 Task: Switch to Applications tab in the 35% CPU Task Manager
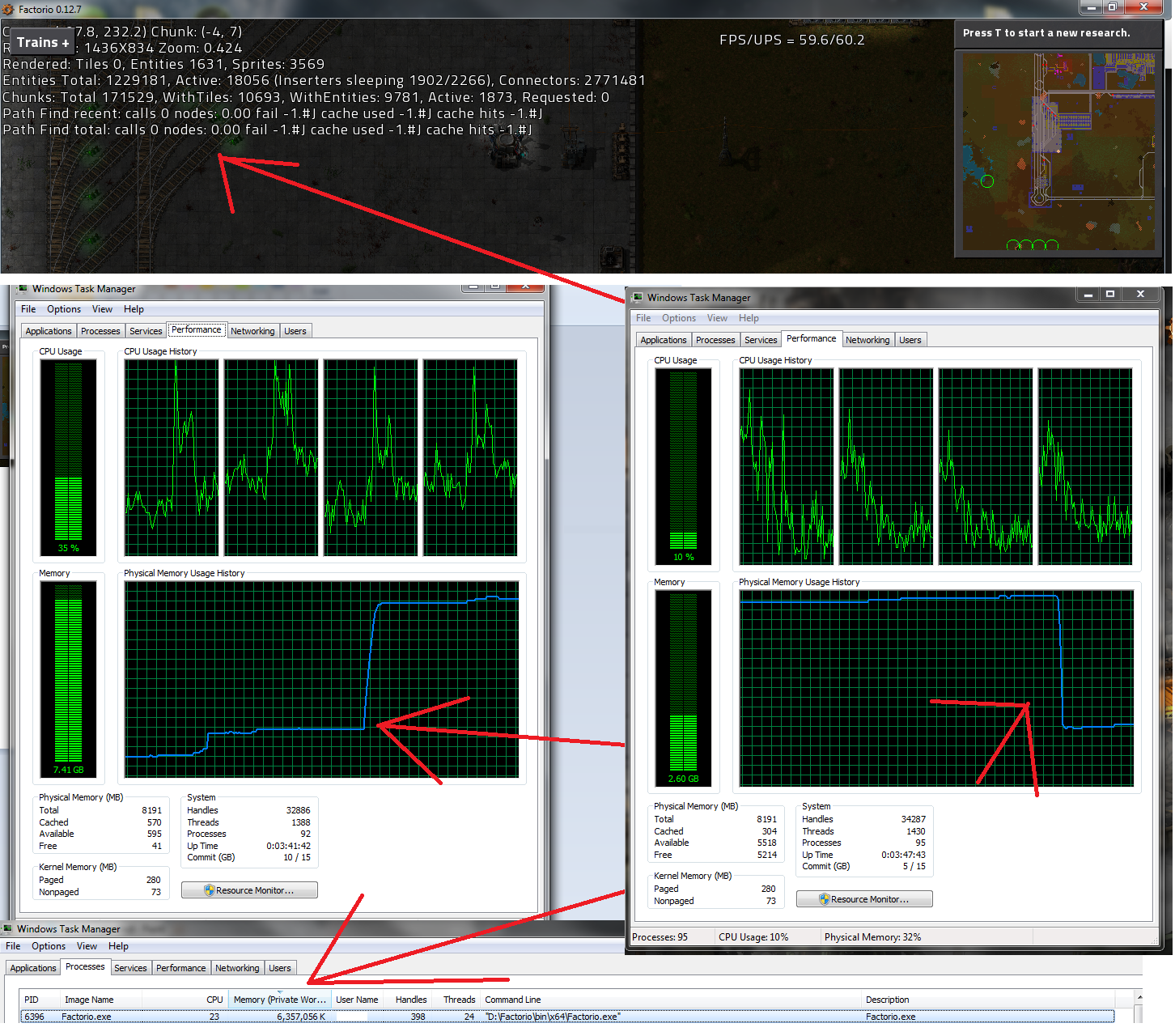point(49,331)
